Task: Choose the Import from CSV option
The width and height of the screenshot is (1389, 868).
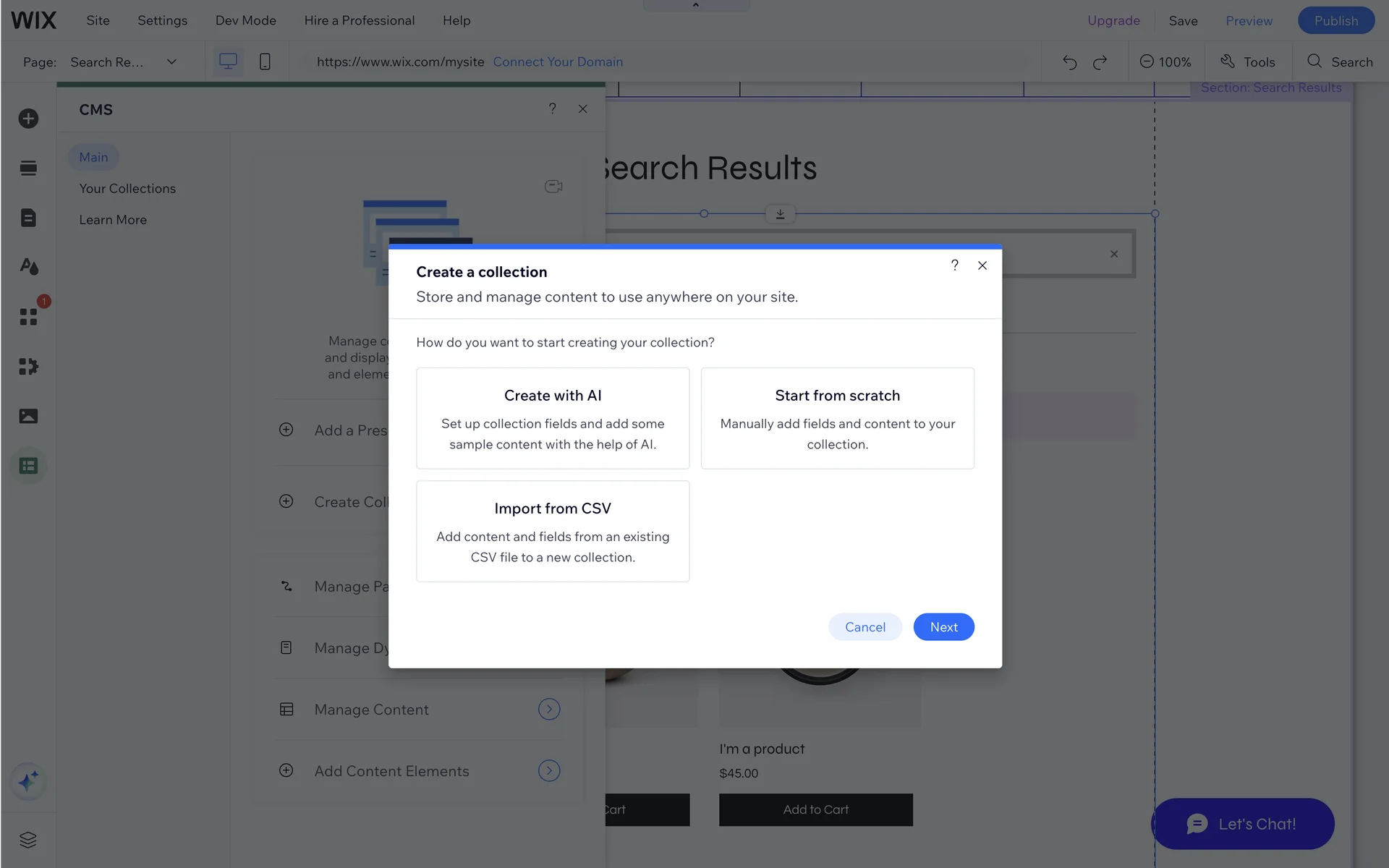Action: [553, 531]
